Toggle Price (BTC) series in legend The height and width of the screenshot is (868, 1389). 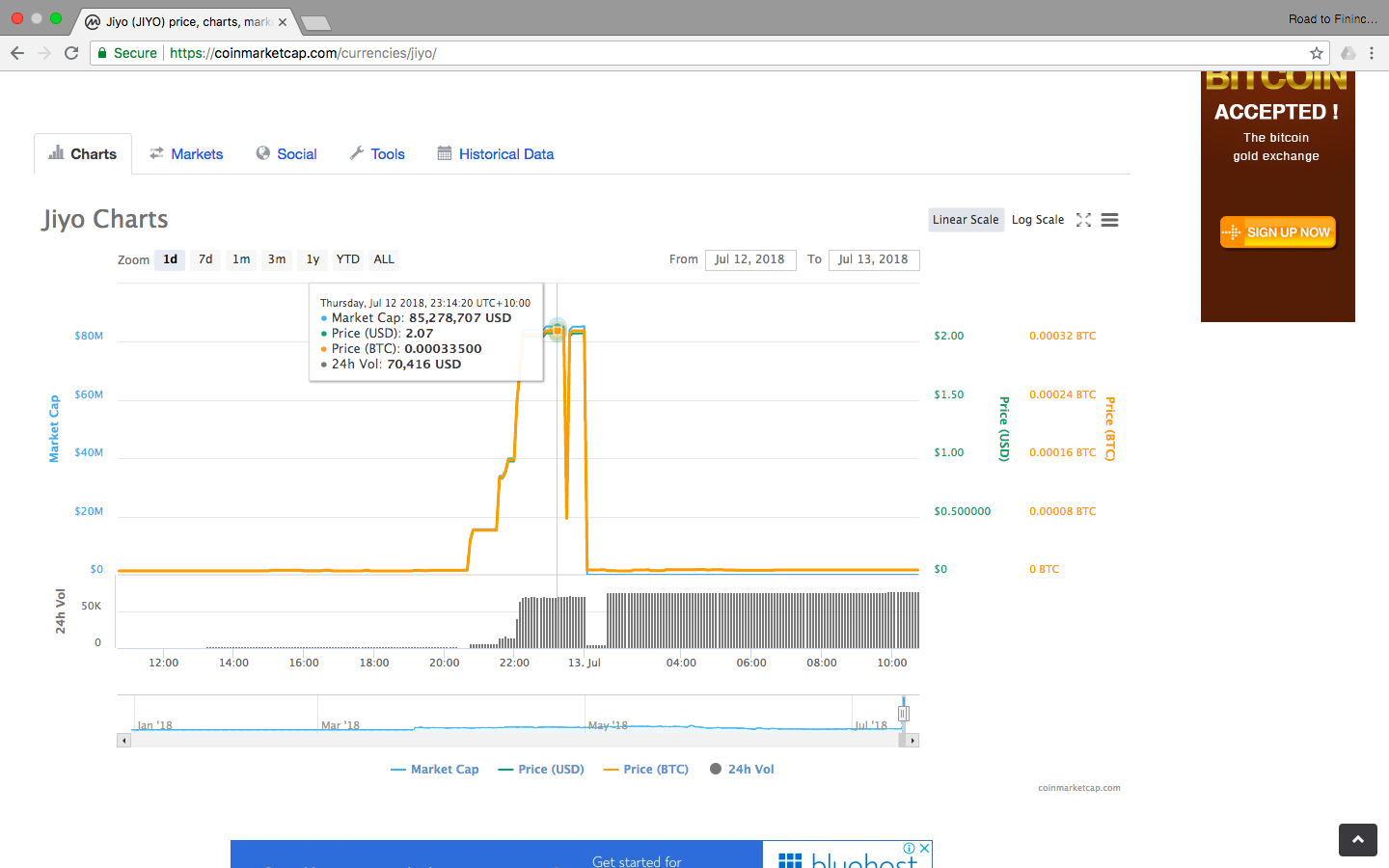(x=646, y=770)
